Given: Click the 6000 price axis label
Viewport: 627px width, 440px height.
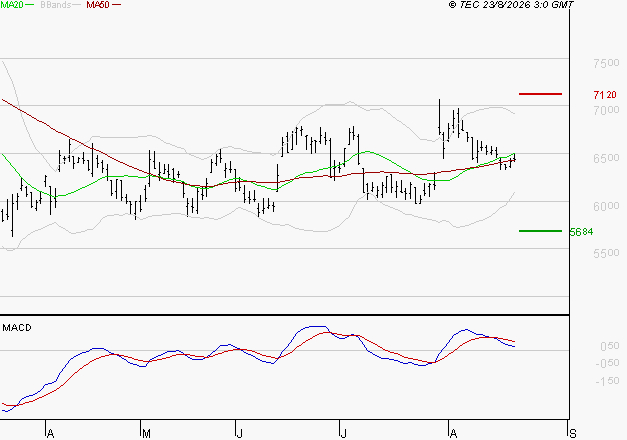Looking at the screenshot, I should click(607, 206).
